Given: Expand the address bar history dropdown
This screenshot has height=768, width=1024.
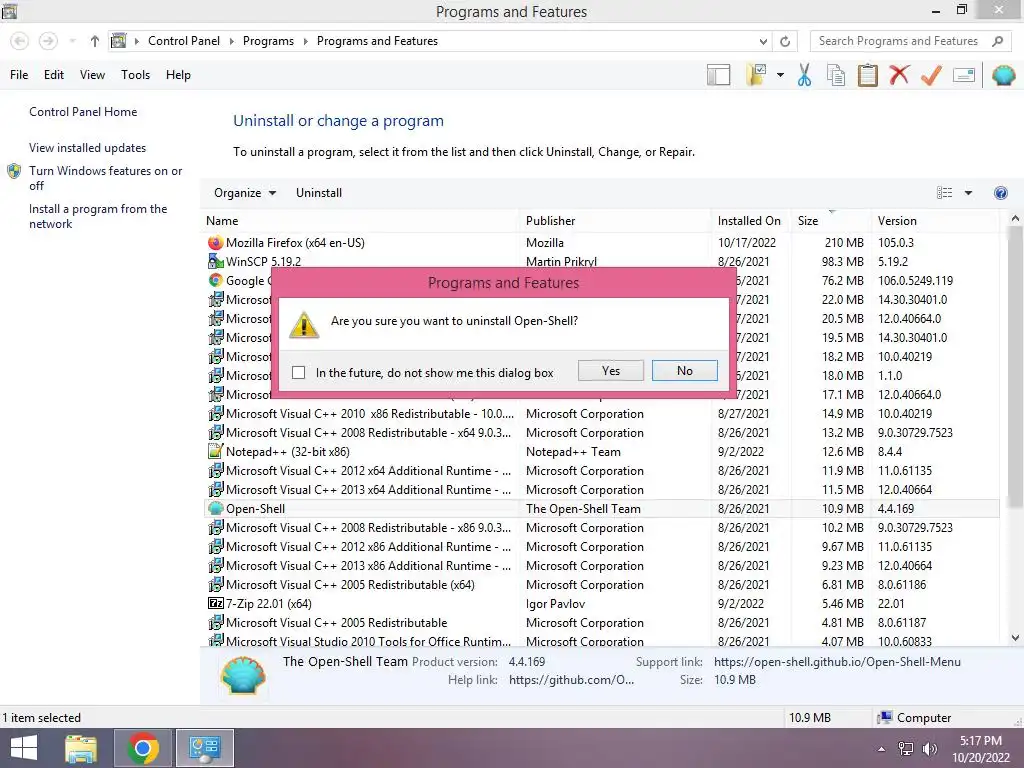Looking at the screenshot, I should coord(763,41).
